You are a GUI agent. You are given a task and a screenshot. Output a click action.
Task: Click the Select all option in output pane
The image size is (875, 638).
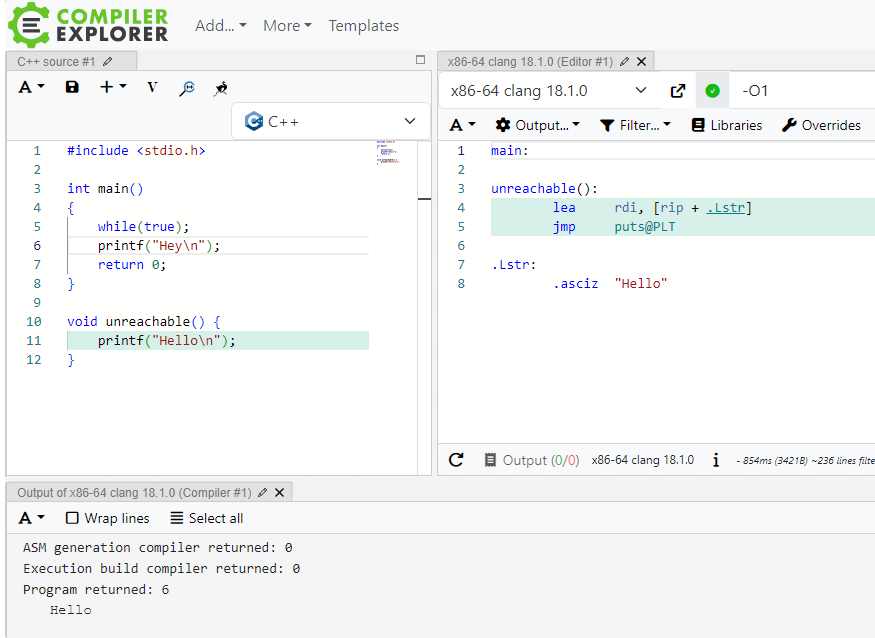(206, 518)
